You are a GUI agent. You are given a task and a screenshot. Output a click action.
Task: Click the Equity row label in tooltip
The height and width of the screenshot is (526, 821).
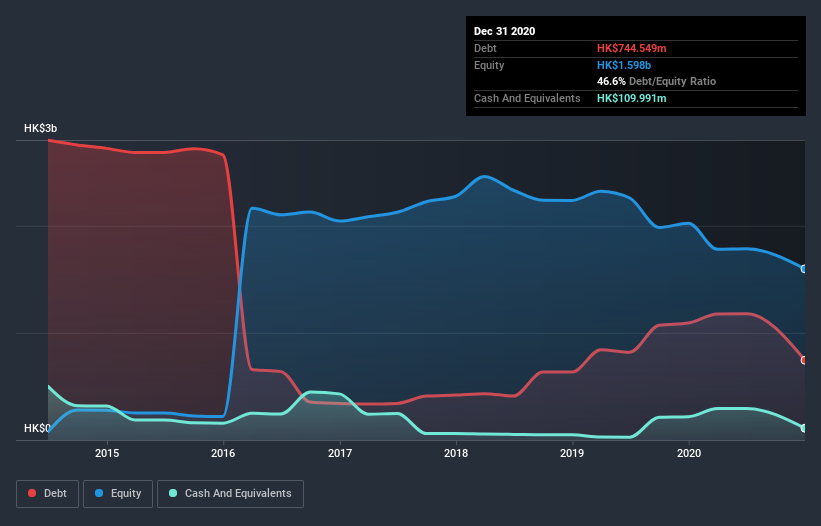click(x=489, y=65)
